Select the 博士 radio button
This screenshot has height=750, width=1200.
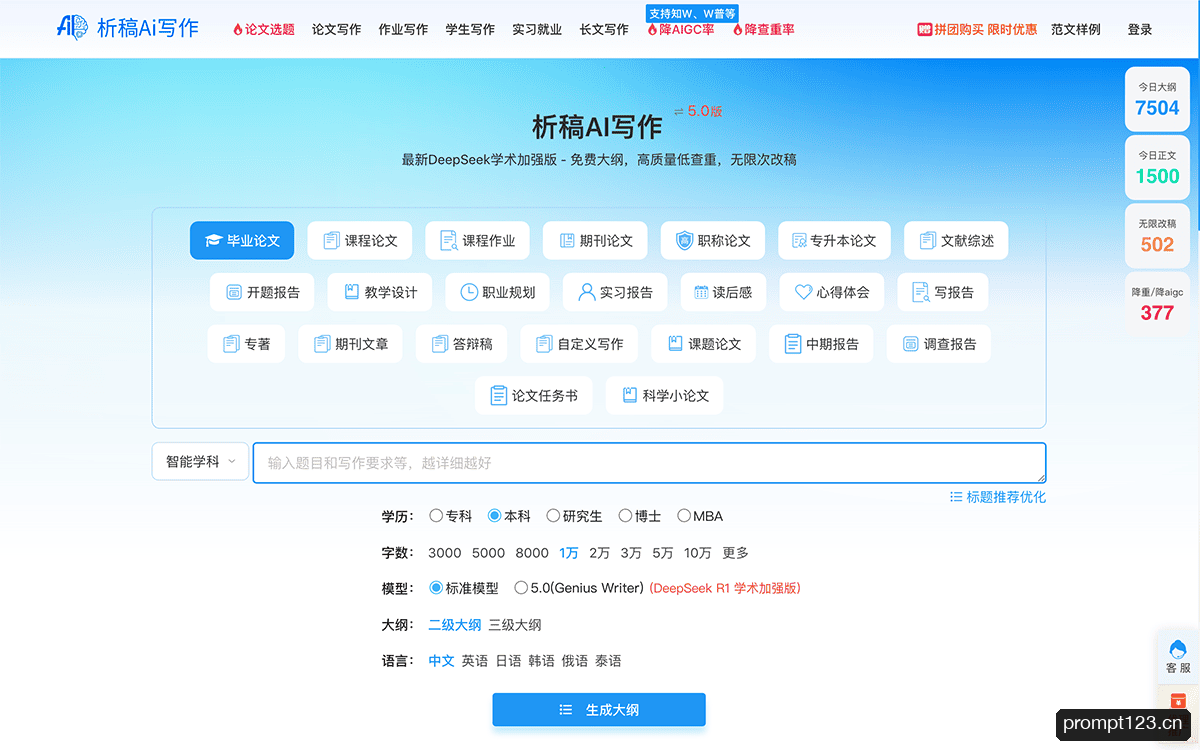click(625, 516)
